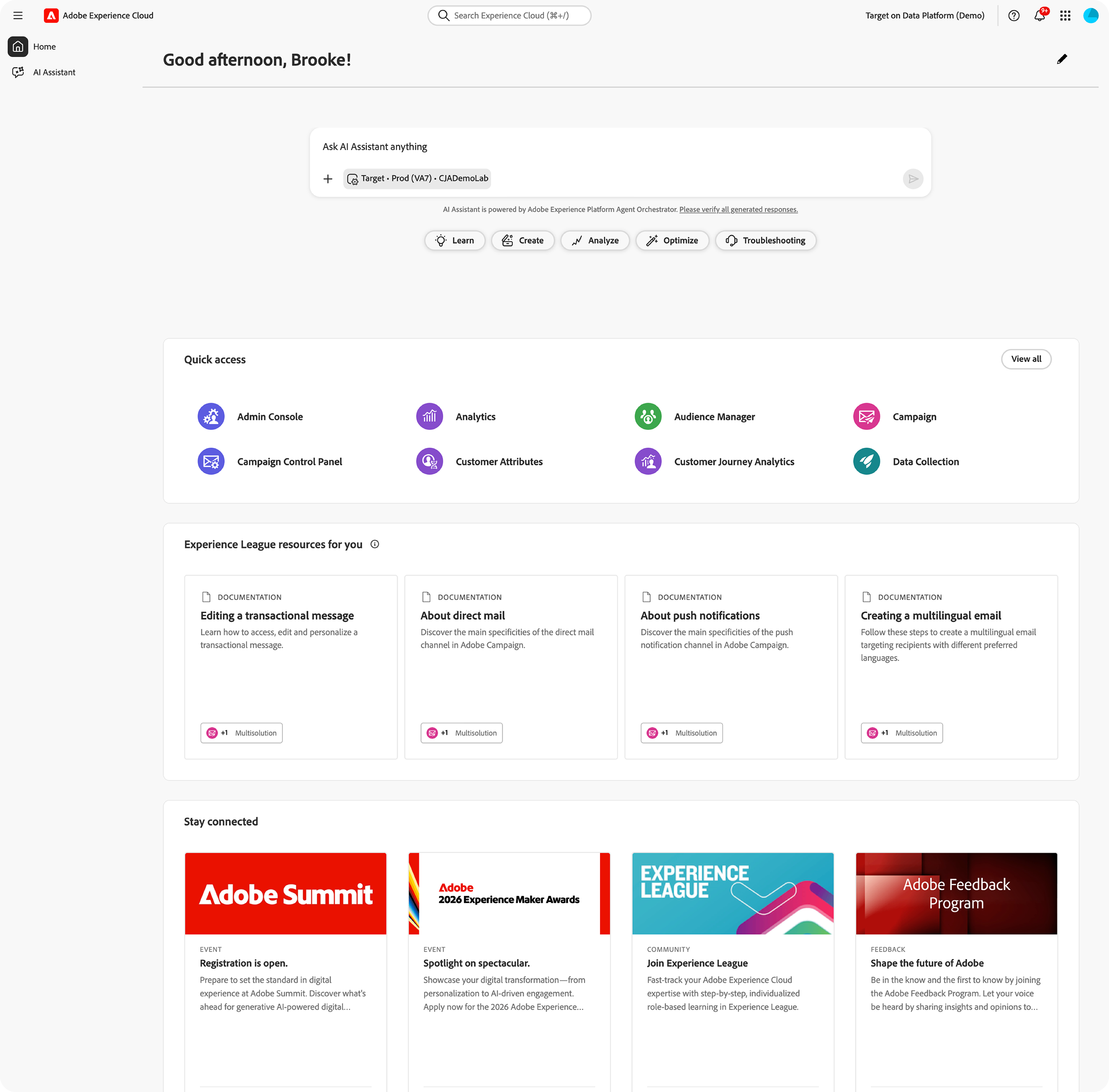Click the AI Assistant icon in the sidebar

click(x=18, y=72)
